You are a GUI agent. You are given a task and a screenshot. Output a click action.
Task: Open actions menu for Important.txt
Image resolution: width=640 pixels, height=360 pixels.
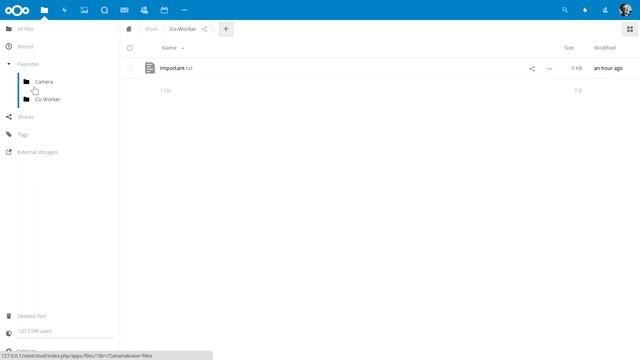[x=549, y=69]
